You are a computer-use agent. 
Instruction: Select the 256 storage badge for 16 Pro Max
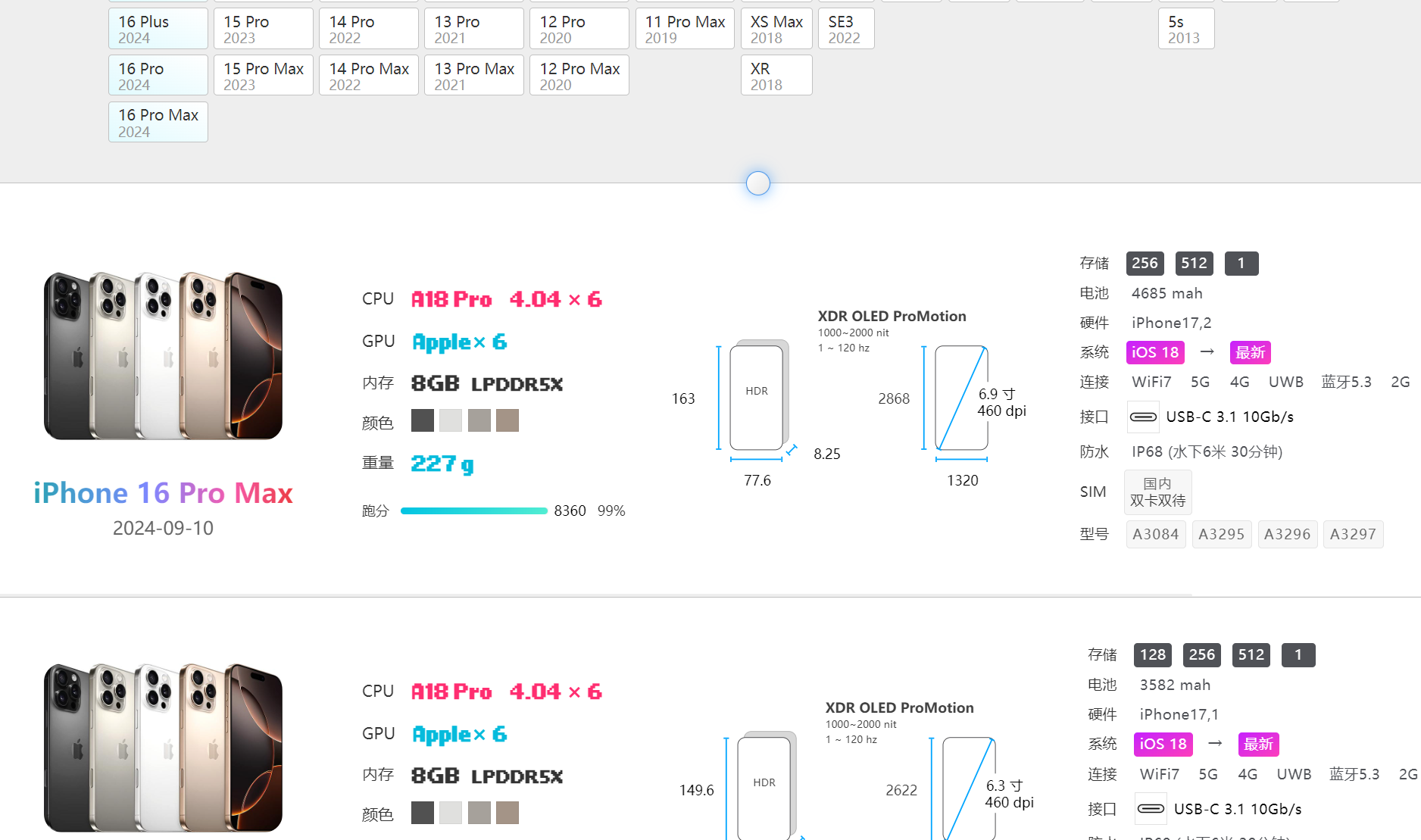tap(1145, 264)
